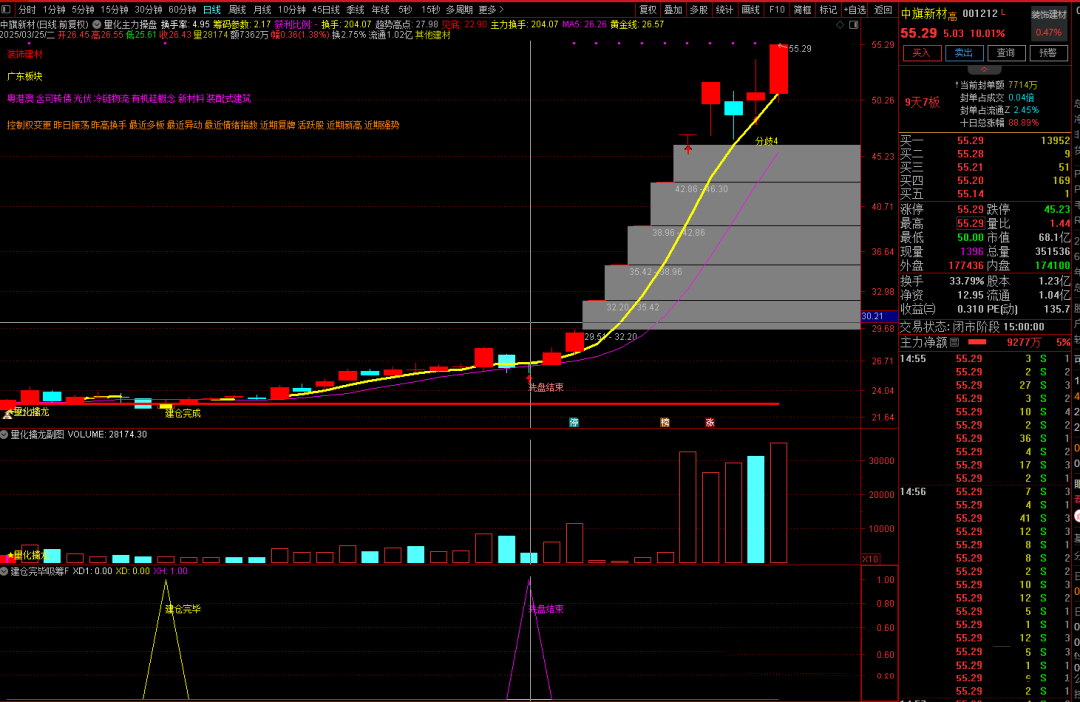
Task: Click the red arrow signal under candle
Action: point(688,147)
